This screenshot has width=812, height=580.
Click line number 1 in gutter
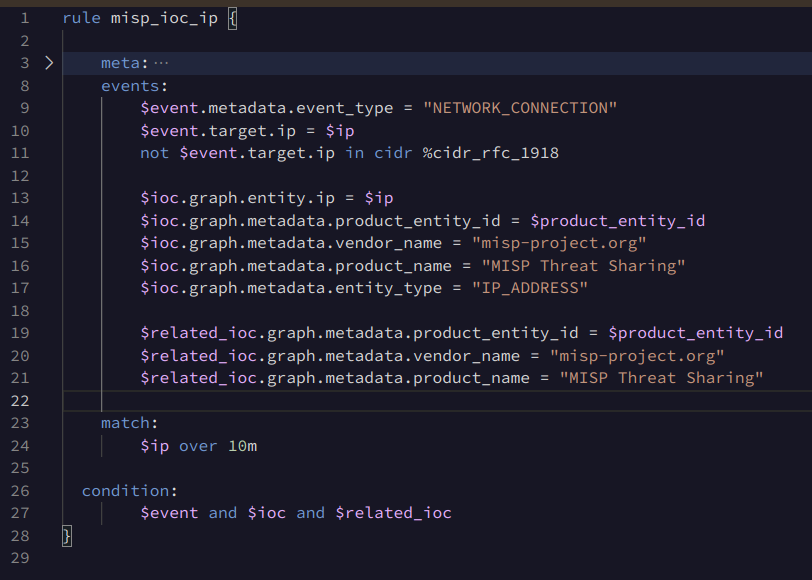pyautogui.click(x=25, y=19)
